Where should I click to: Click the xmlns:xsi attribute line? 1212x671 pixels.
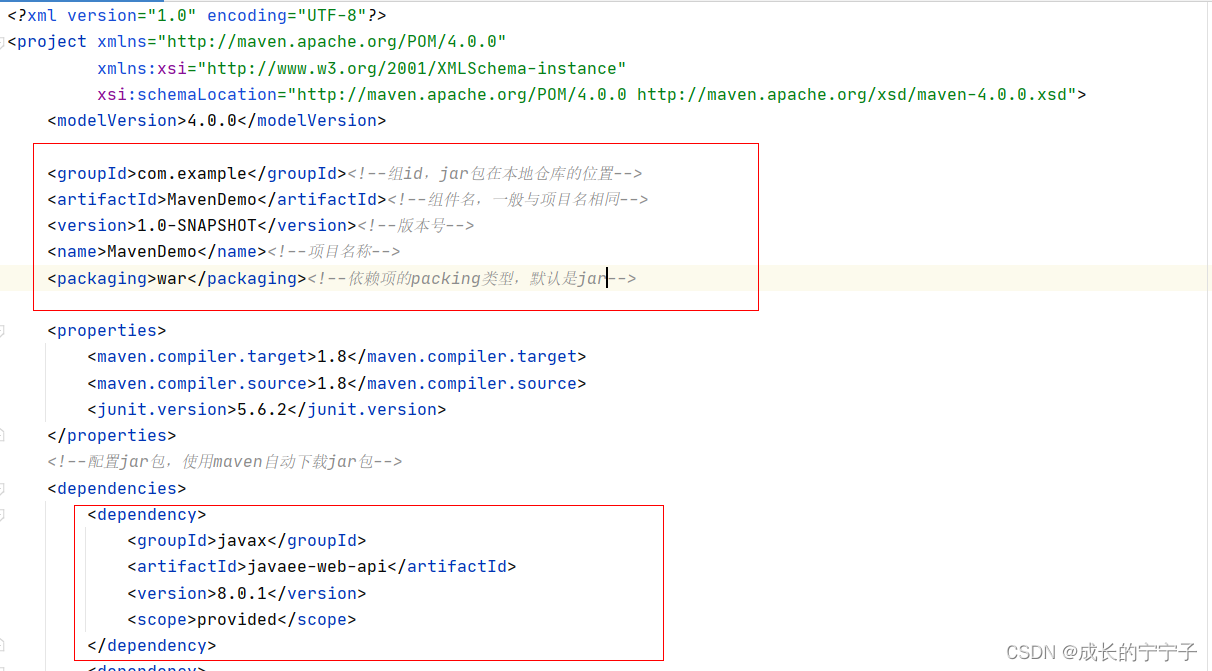[361, 68]
